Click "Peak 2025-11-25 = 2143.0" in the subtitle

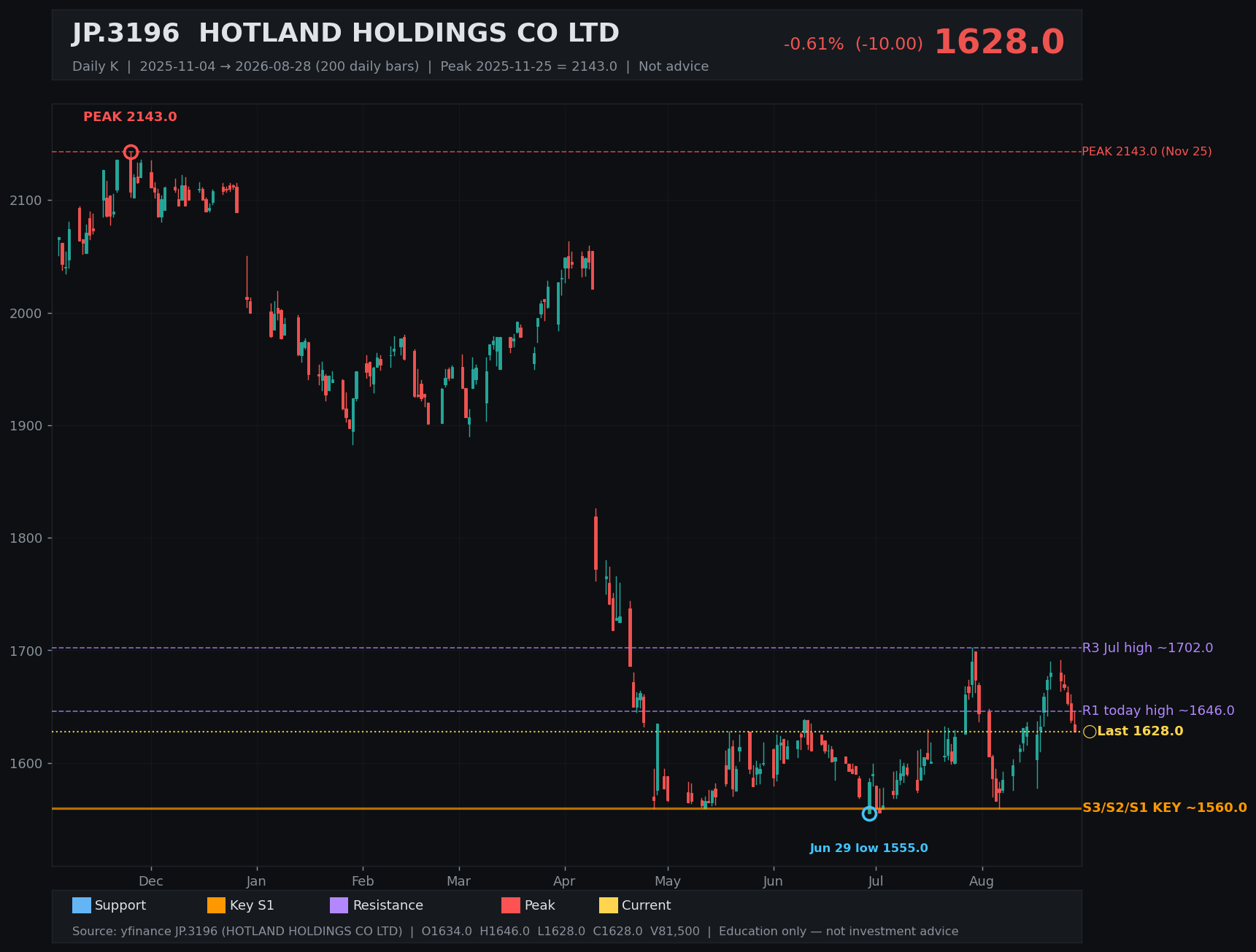528,66
